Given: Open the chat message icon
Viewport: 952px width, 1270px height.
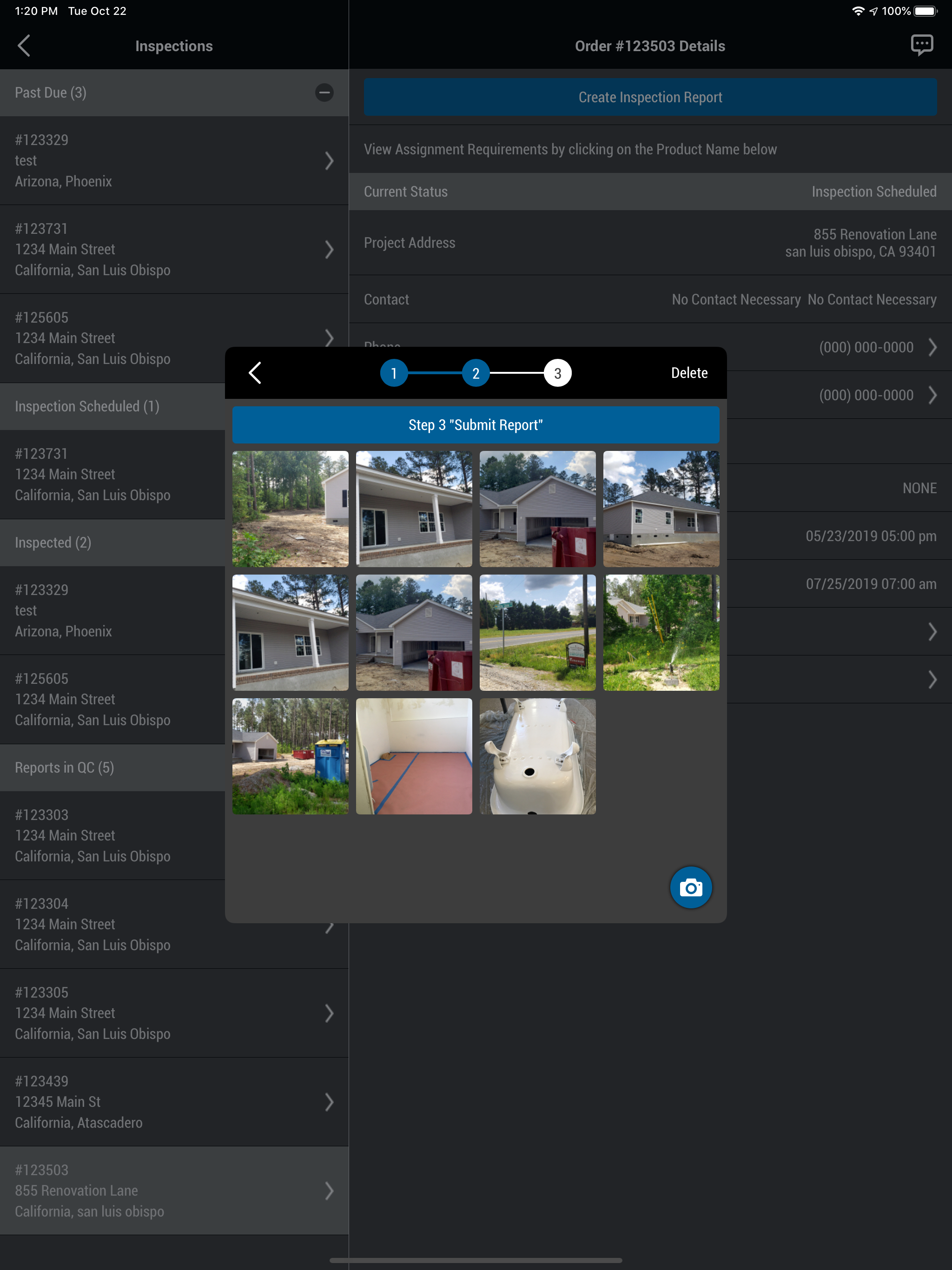Looking at the screenshot, I should click(x=922, y=46).
